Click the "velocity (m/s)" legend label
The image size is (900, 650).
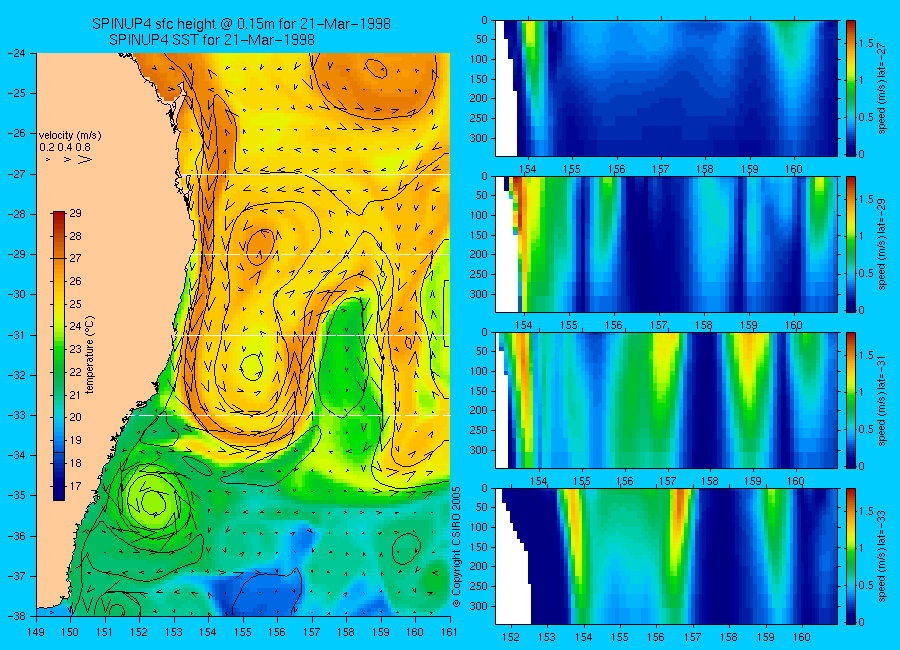click(70, 136)
